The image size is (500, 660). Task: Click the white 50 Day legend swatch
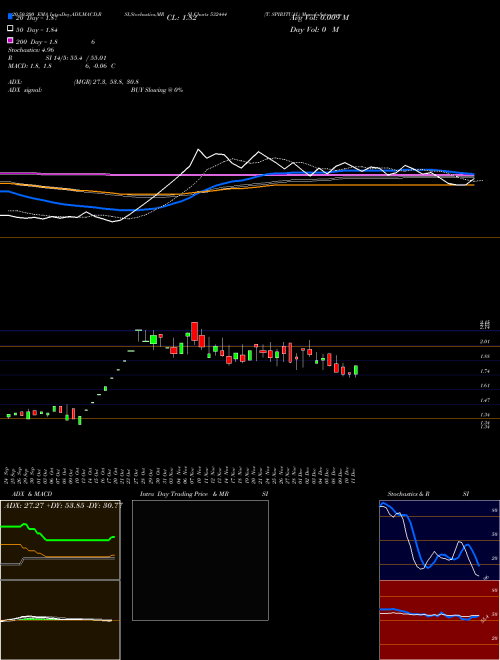point(10,29)
